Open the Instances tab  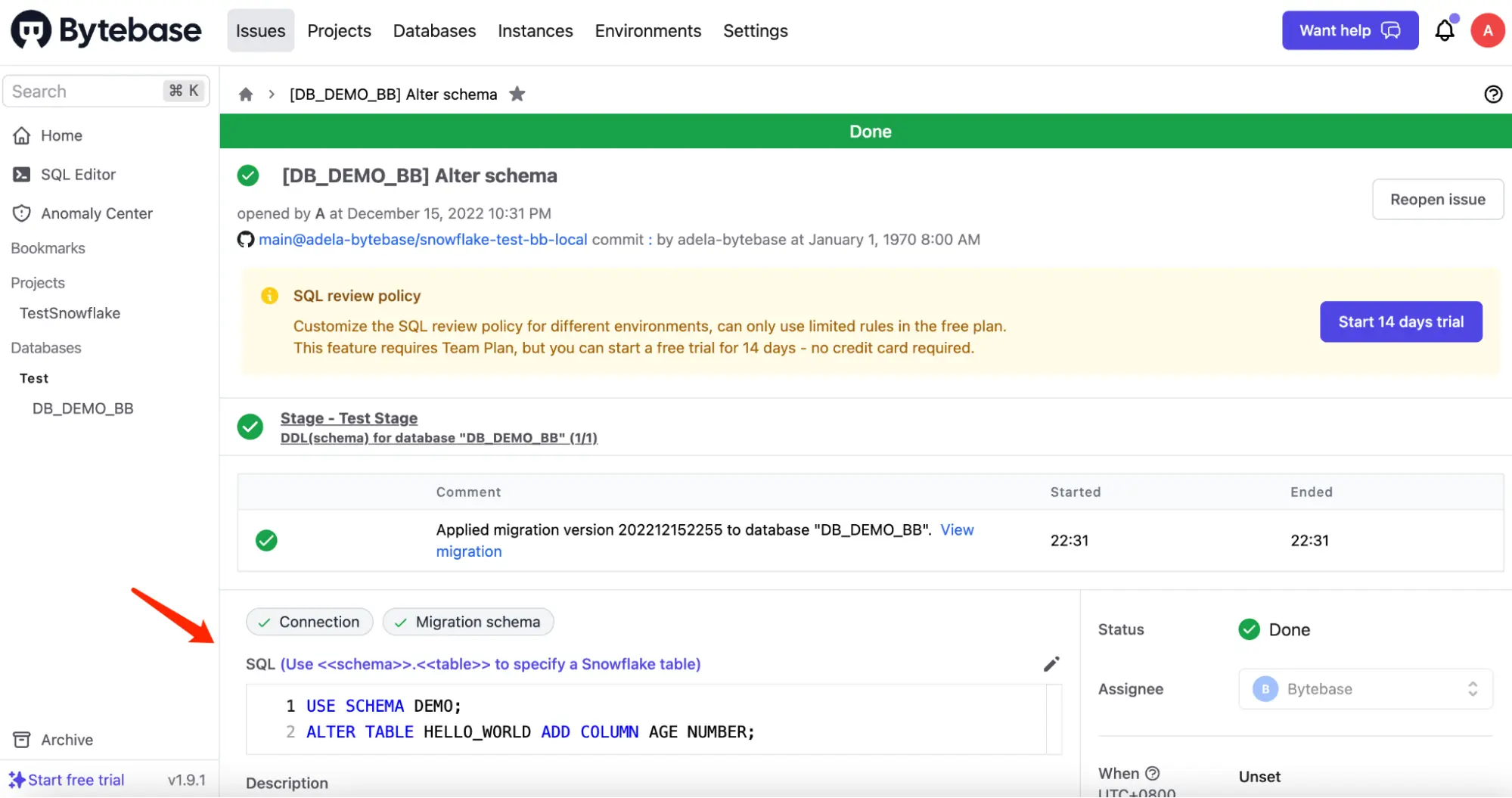click(x=535, y=31)
